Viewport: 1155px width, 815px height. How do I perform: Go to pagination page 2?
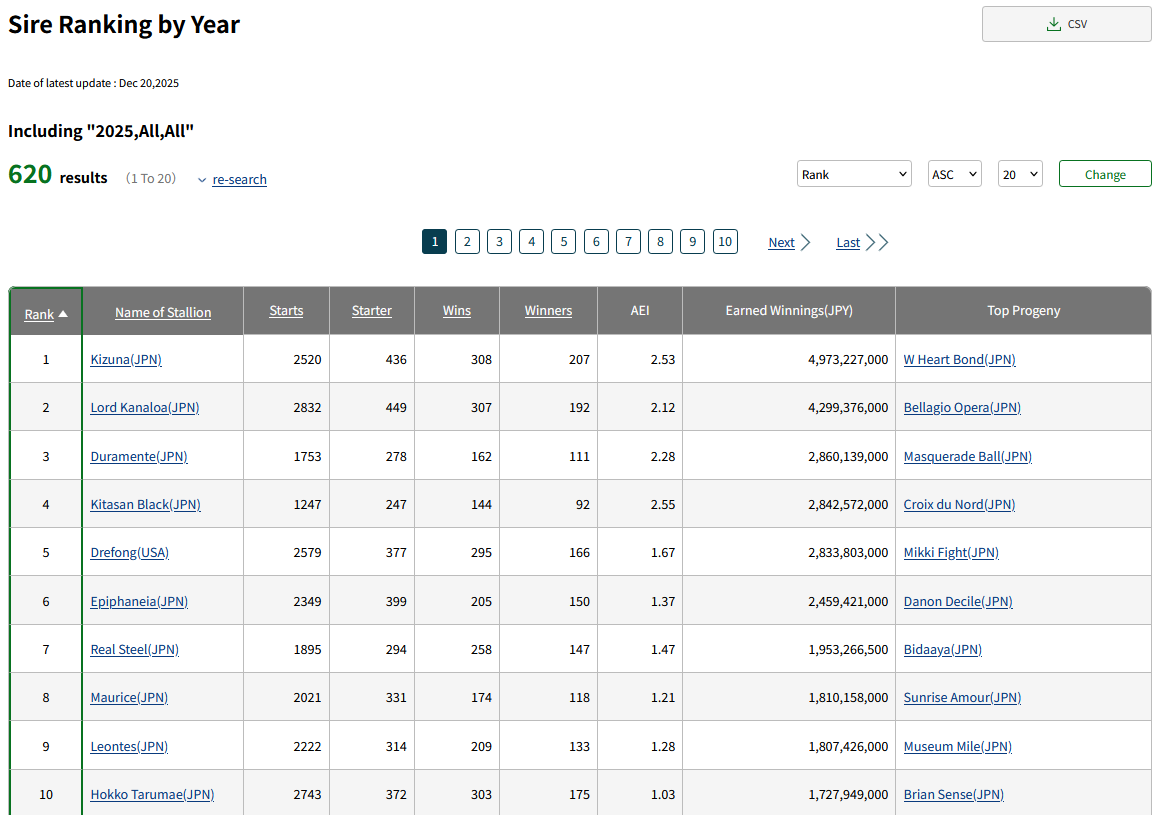[x=467, y=242]
